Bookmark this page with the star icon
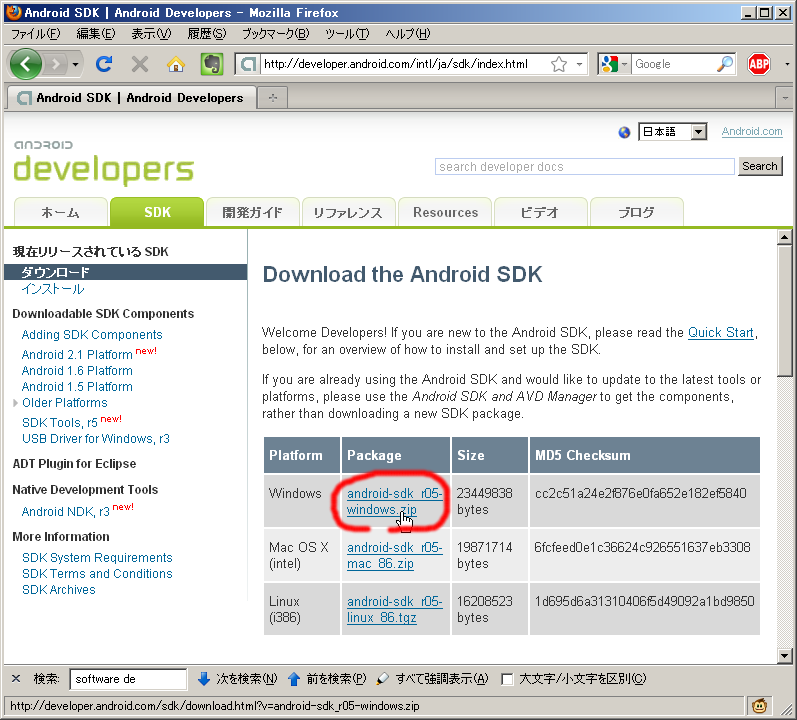 [559, 64]
